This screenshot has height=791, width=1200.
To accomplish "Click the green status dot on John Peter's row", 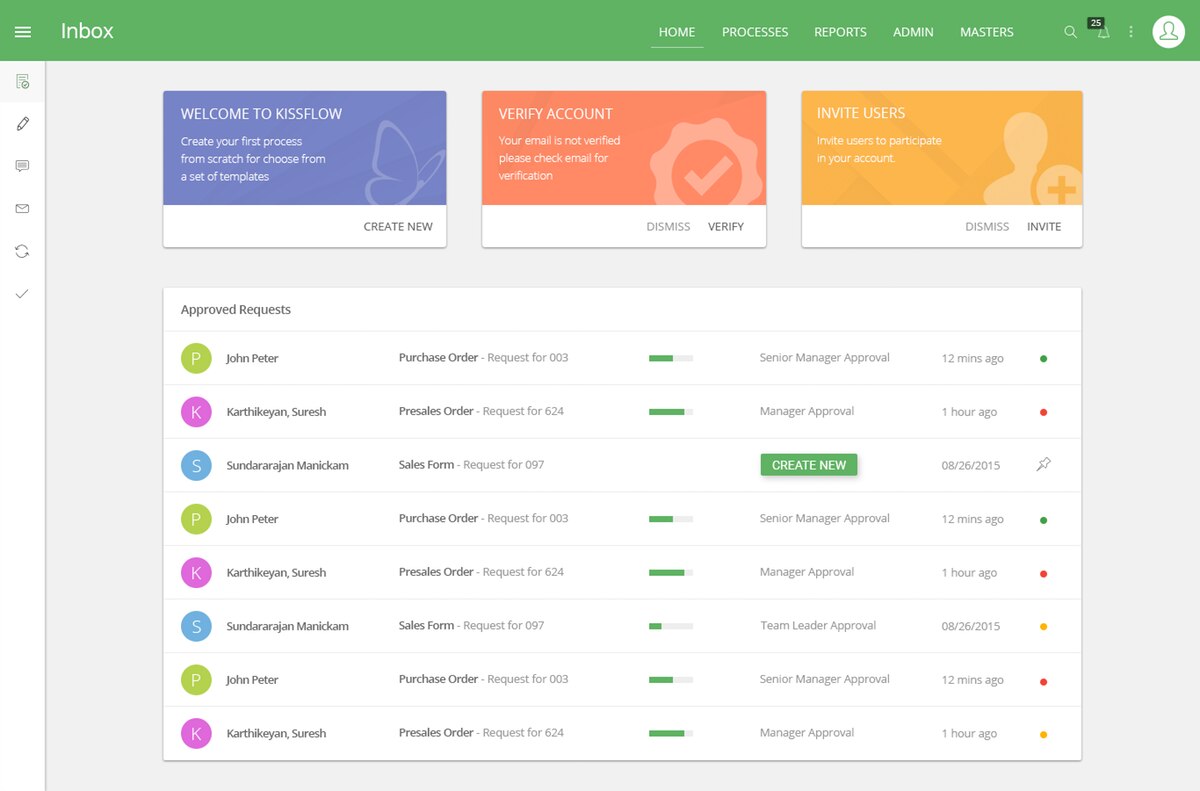I will (1043, 357).
